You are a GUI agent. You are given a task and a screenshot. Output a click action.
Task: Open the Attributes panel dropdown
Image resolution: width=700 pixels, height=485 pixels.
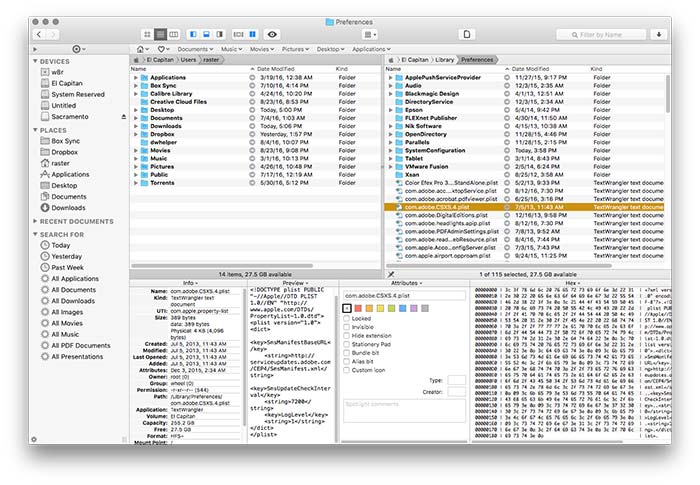pos(405,283)
